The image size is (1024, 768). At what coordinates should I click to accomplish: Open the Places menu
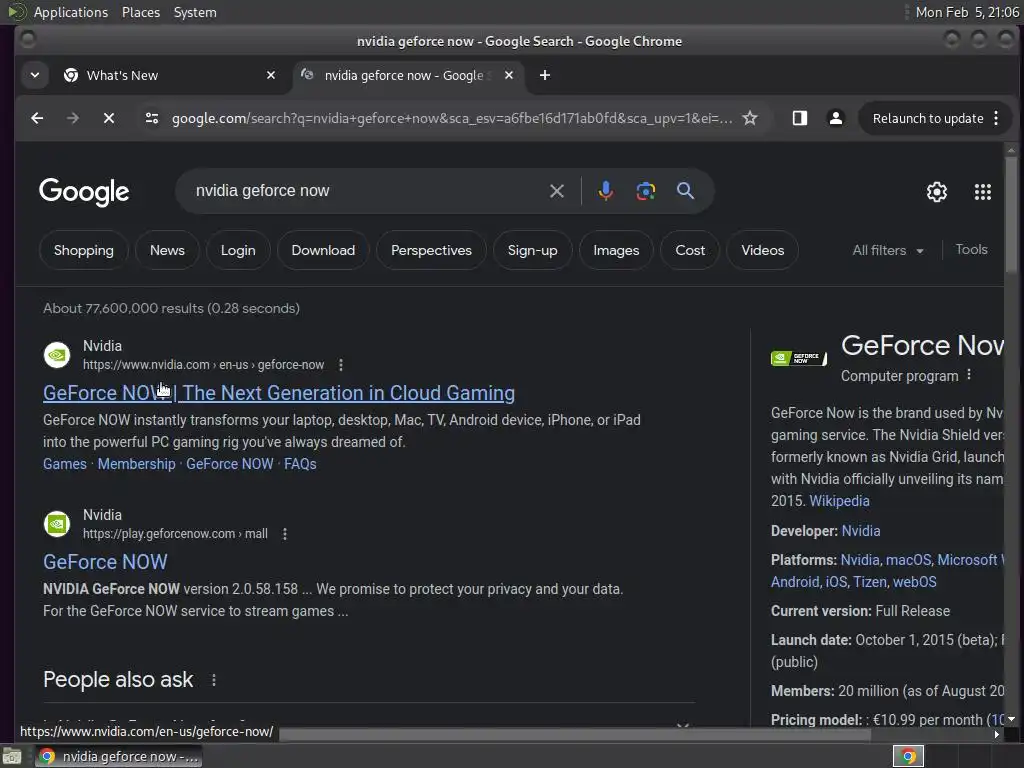(141, 12)
